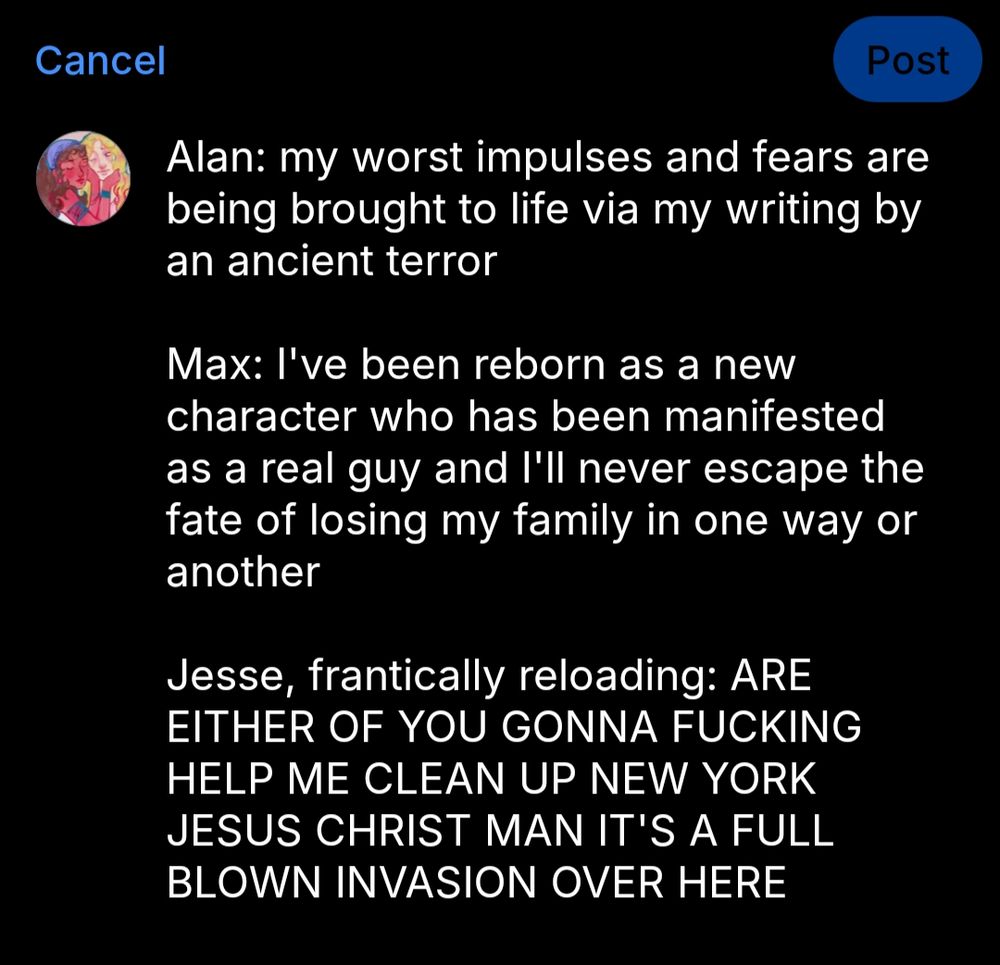Publish the draft with the Post button

click(907, 60)
